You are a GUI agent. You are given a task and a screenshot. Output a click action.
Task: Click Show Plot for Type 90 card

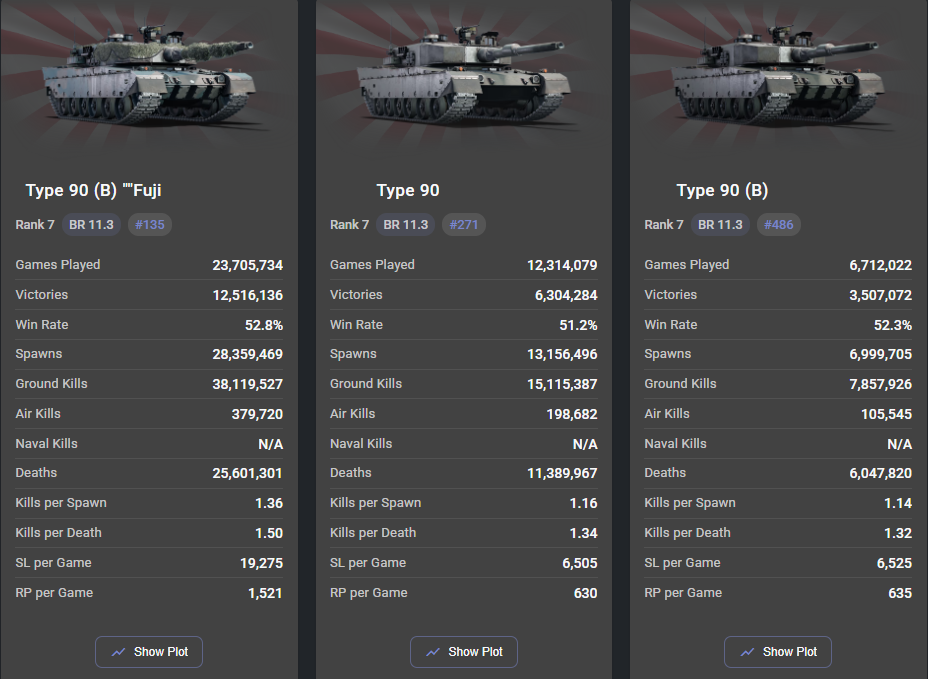tap(463, 652)
